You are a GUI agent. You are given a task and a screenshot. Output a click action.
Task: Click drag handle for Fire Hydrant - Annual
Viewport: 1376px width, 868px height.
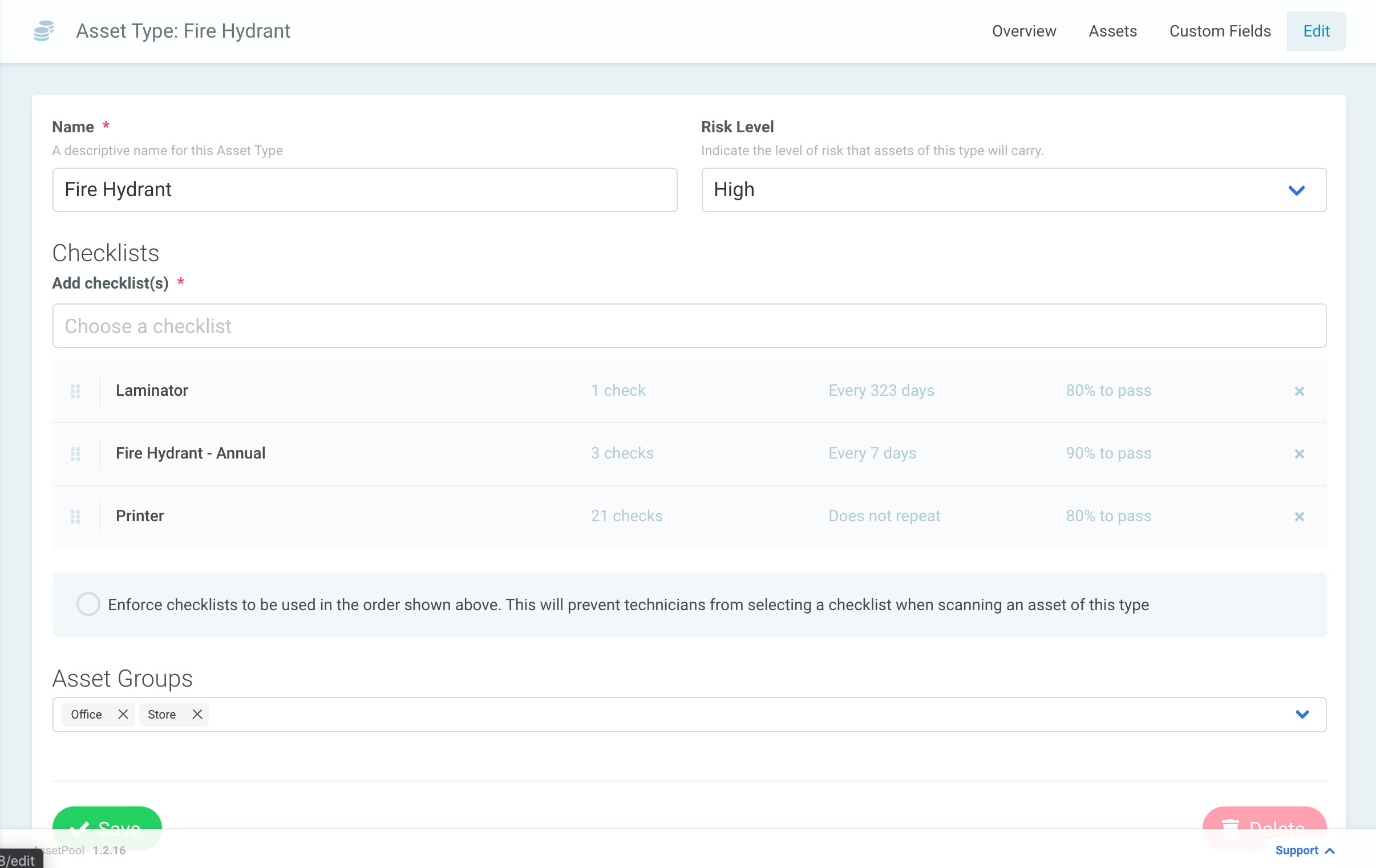pos(75,454)
